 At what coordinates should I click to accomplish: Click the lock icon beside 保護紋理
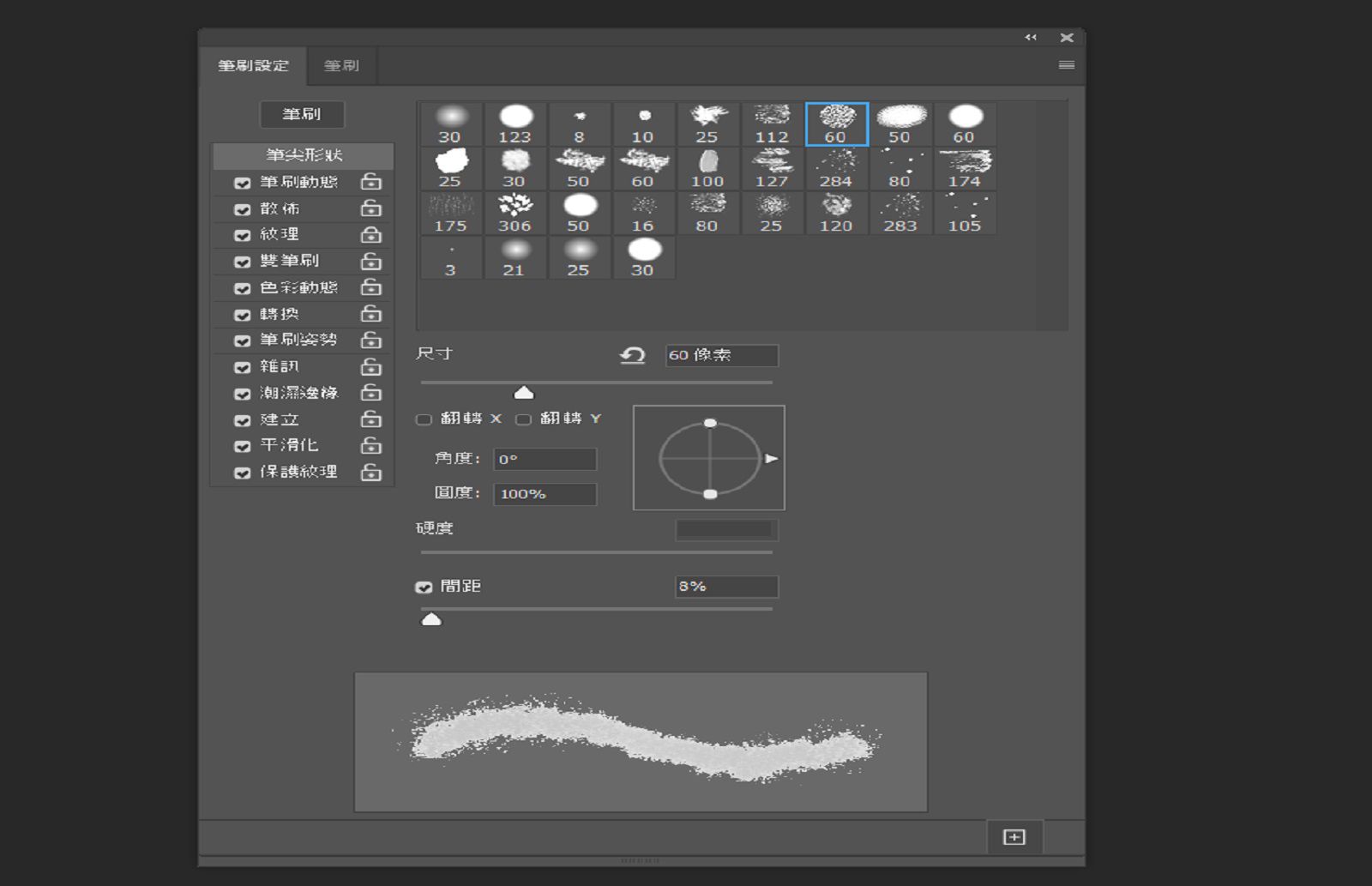(x=371, y=472)
